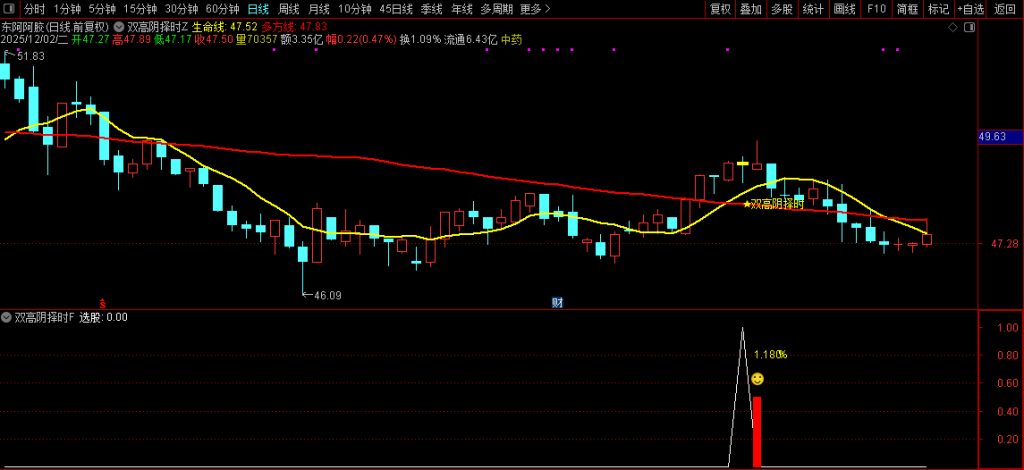Click the 叠加 overlay button
1024x470 pixels.
pos(750,9)
